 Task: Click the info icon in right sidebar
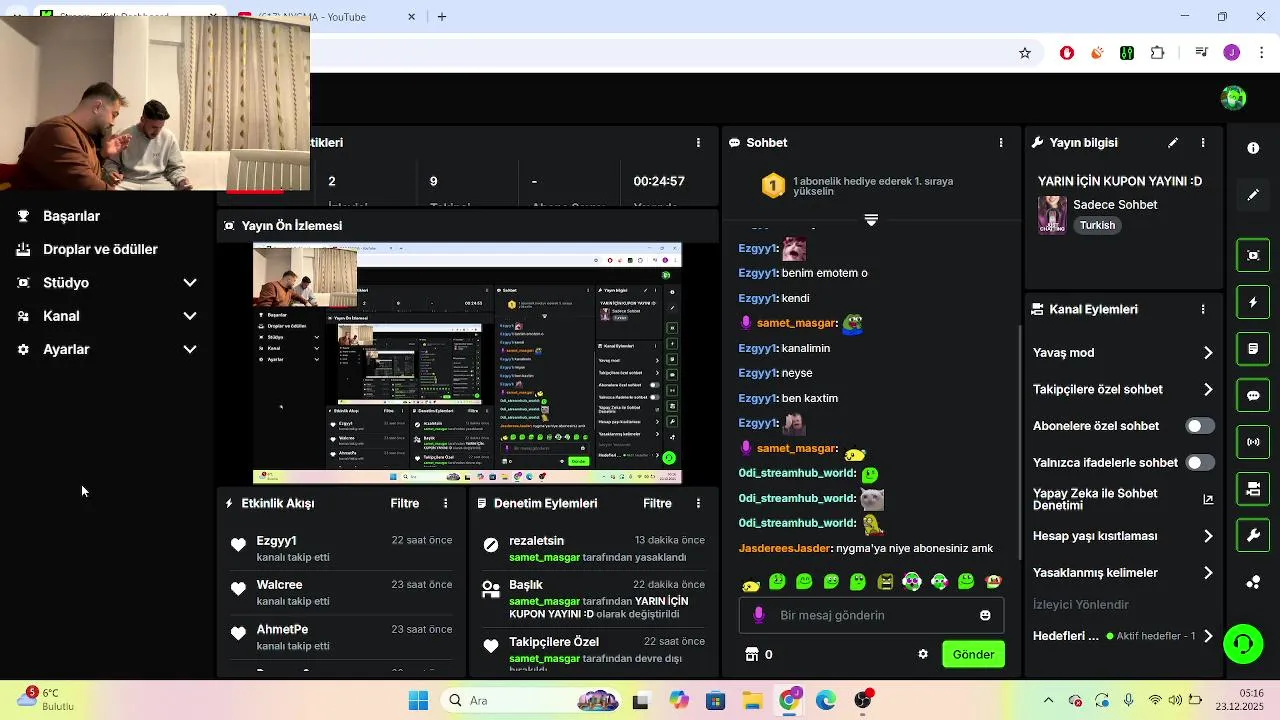click(x=1253, y=148)
